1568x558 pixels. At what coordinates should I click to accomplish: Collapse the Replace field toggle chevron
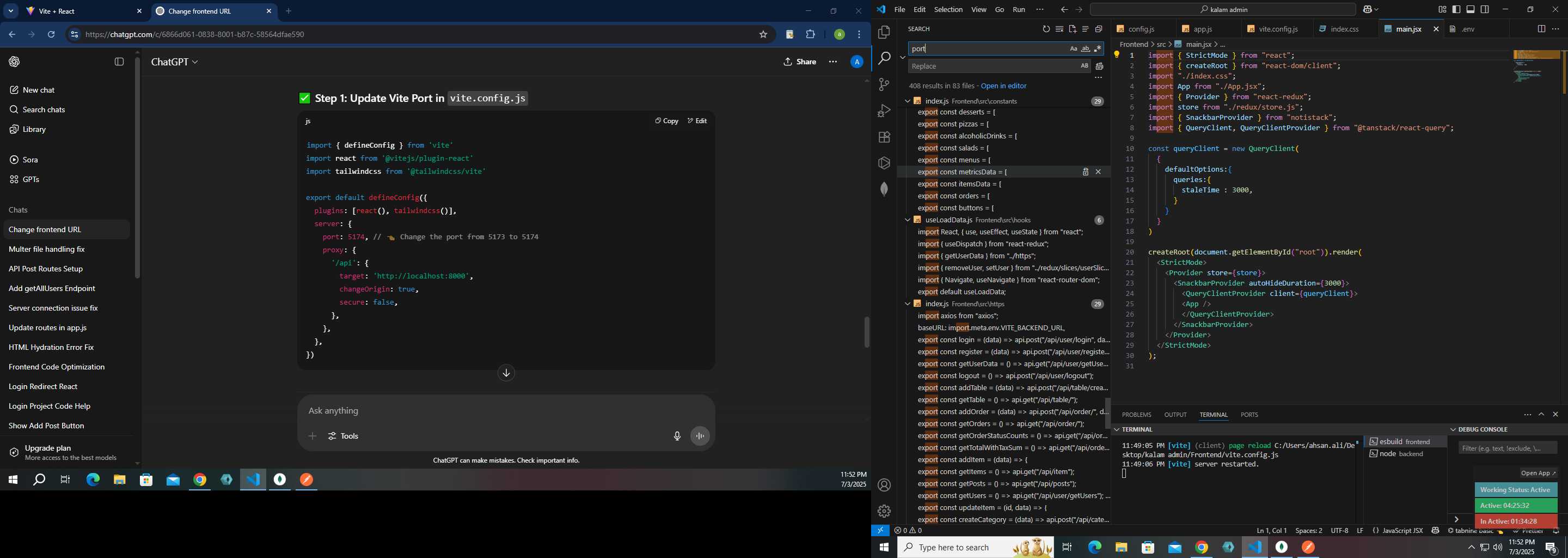coord(902,57)
